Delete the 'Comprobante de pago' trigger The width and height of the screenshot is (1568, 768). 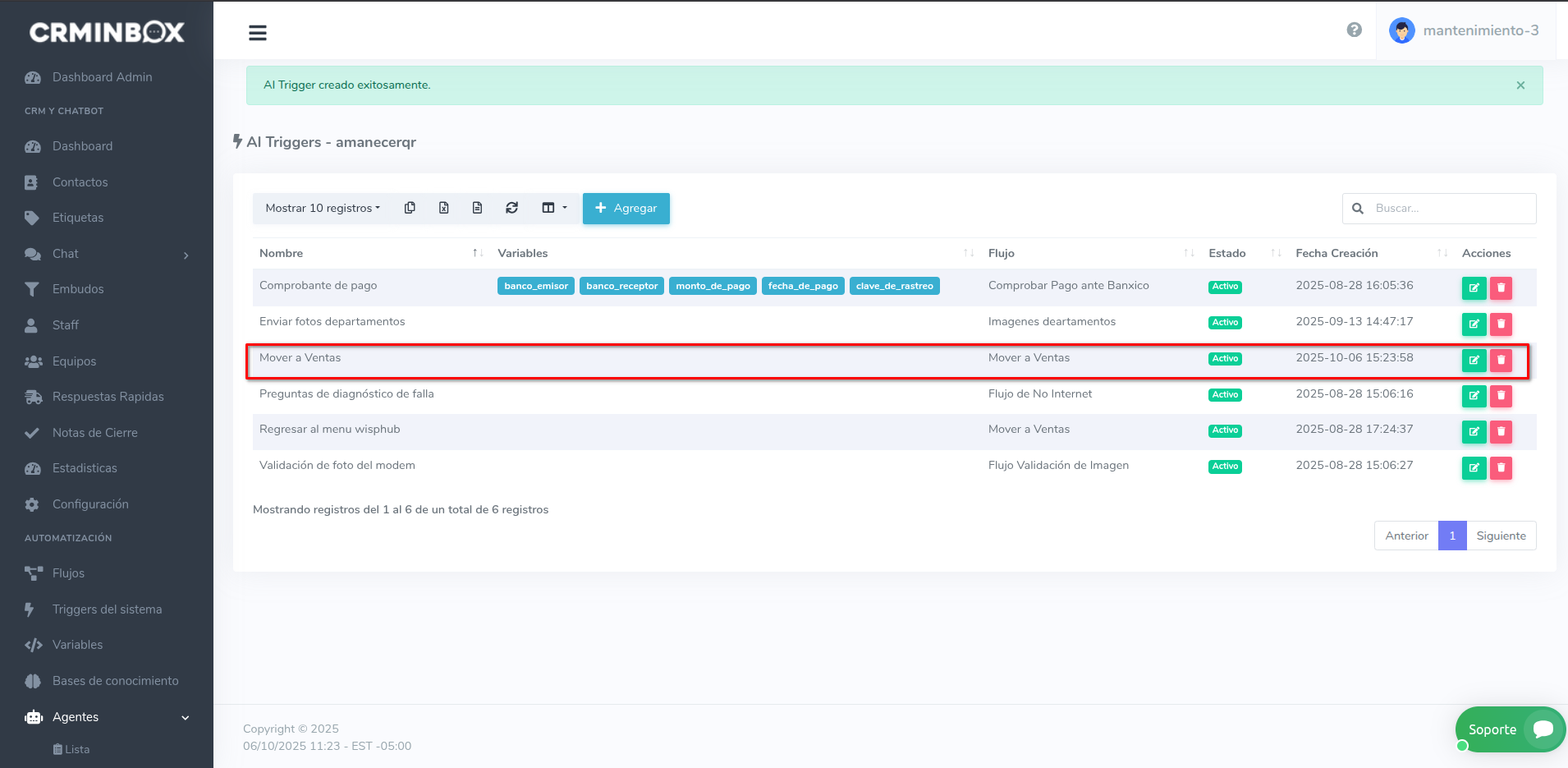click(1501, 287)
